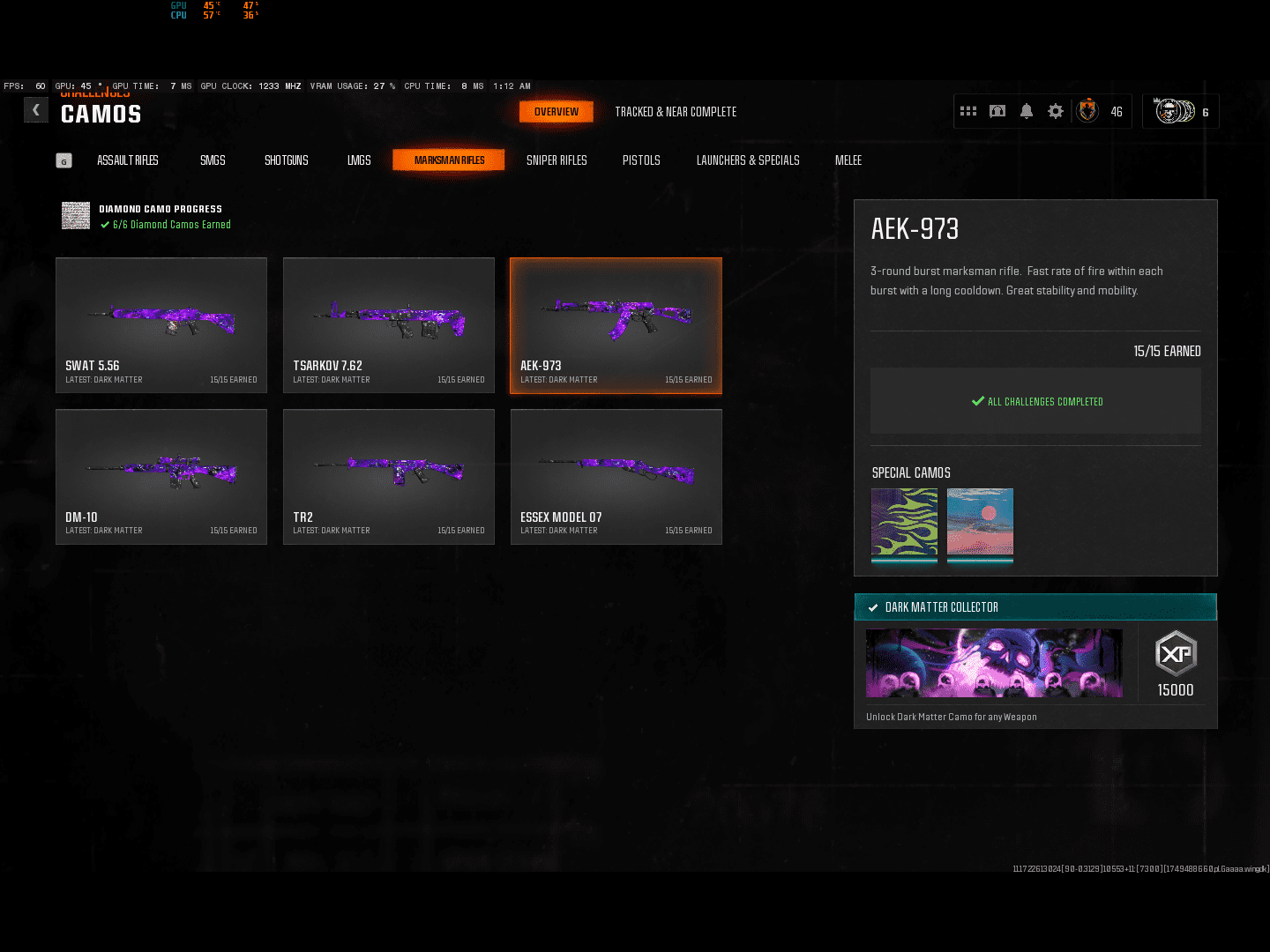1270x952 pixels.
Task: Open the settings gear icon
Action: pyautogui.click(x=1056, y=111)
